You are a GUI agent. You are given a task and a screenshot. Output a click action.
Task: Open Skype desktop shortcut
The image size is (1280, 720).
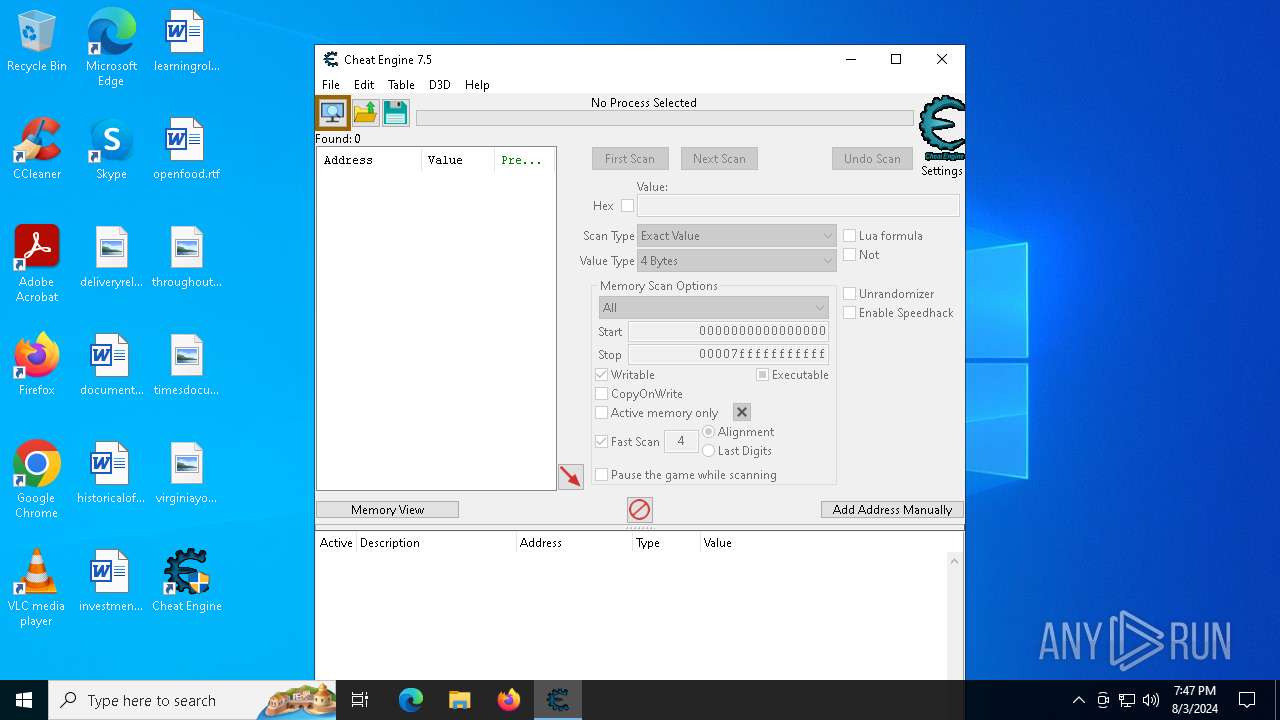click(111, 149)
